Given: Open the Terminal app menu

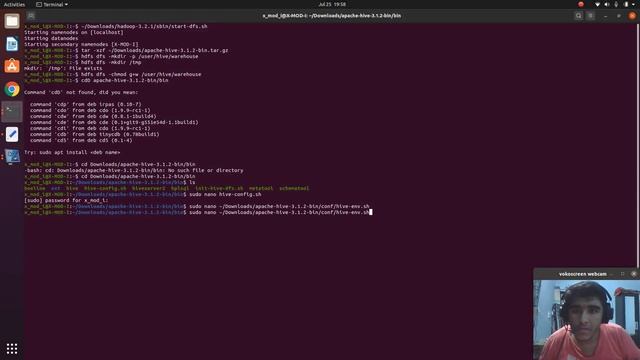Looking at the screenshot, I should 52,4.
